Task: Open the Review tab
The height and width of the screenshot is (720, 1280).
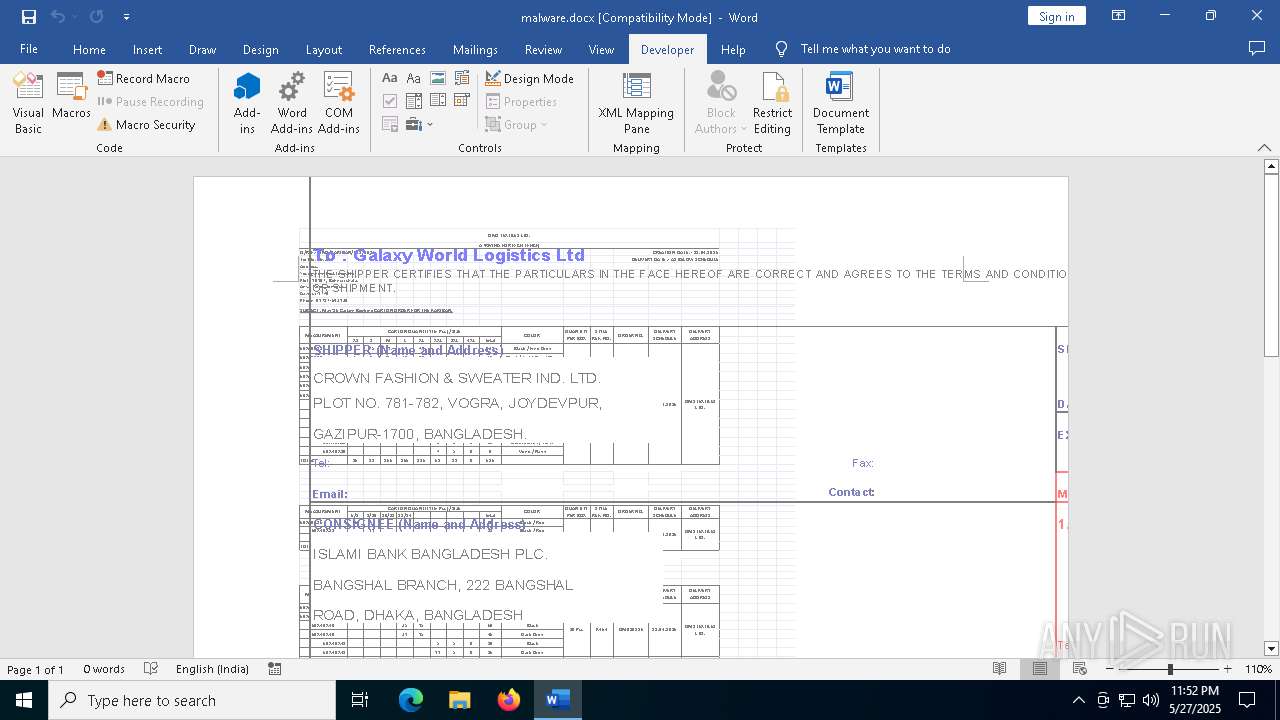Action: [x=543, y=49]
